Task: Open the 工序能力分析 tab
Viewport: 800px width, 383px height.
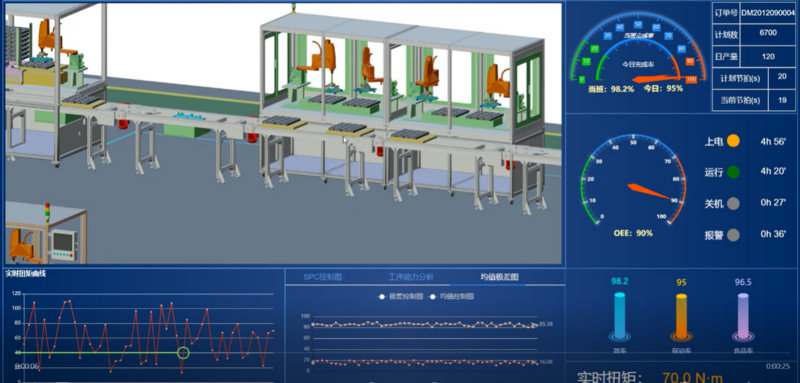Action: pyautogui.click(x=411, y=277)
